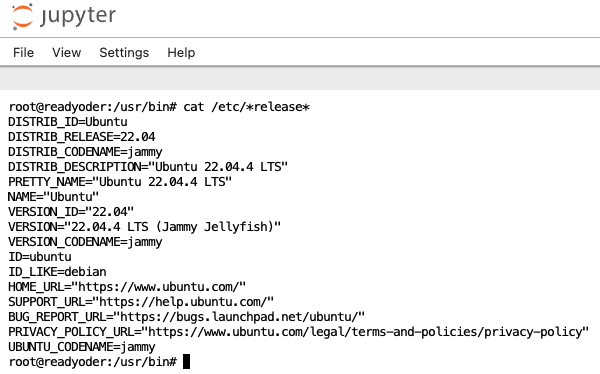The image size is (600, 374).
Task: Open the View menu
Action: [67, 52]
